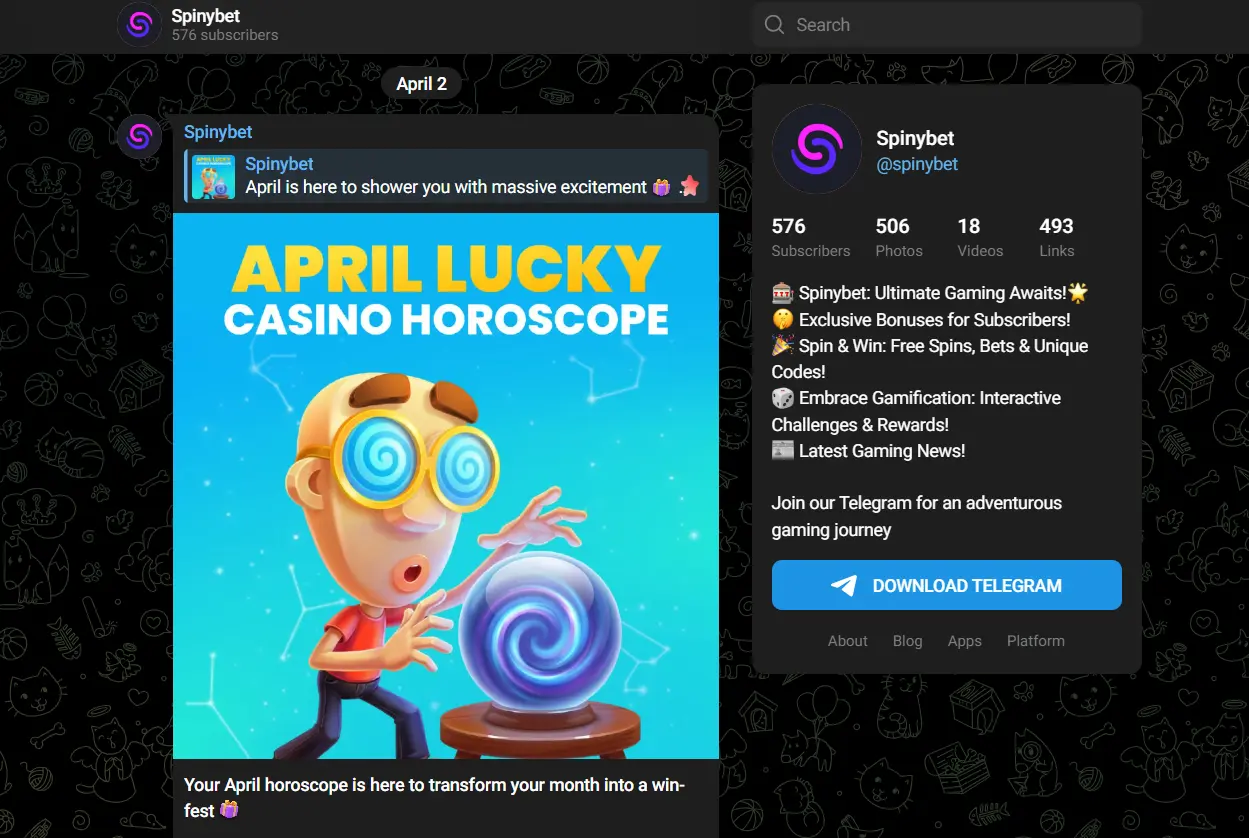This screenshot has width=1249, height=838.
Task: Click the "Spin & Win: Free Spins" description line
Action: pos(930,359)
